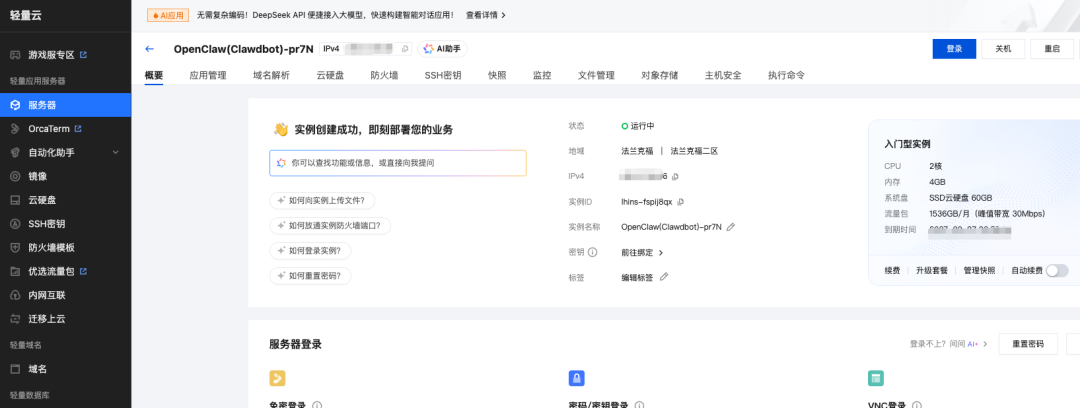
Task: Click the 服务器 cube icon
Action: (14, 105)
